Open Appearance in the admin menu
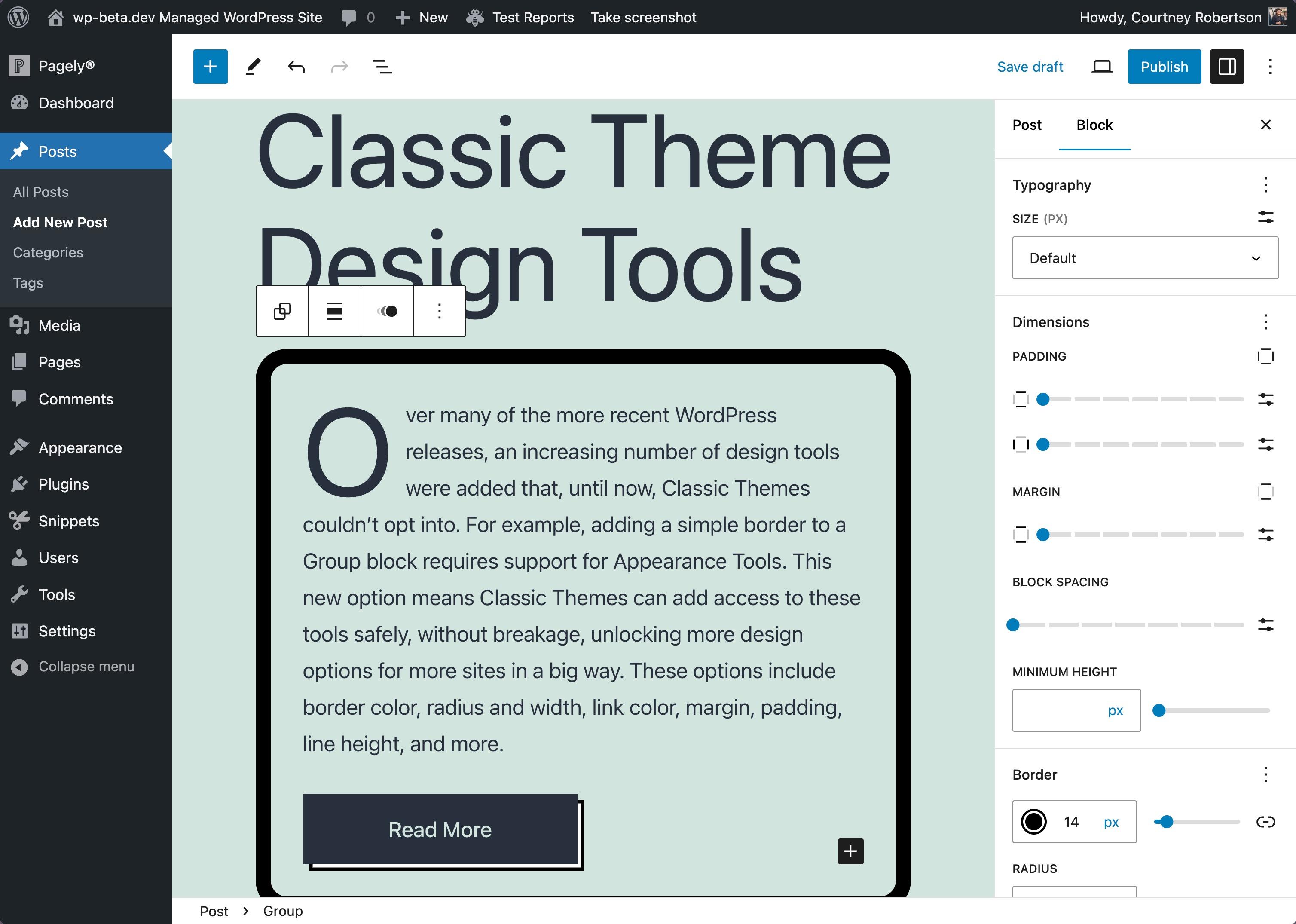This screenshot has height=924, width=1296. (79, 448)
